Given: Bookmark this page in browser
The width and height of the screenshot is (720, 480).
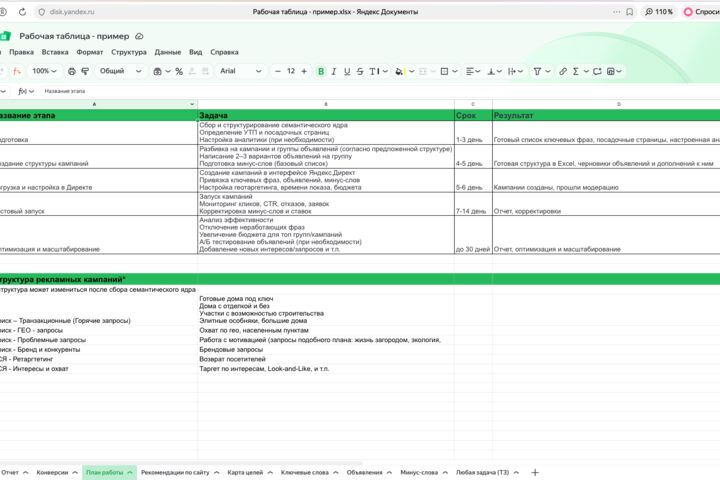Looking at the screenshot, I should pyautogui.click(x=630, y=12).
